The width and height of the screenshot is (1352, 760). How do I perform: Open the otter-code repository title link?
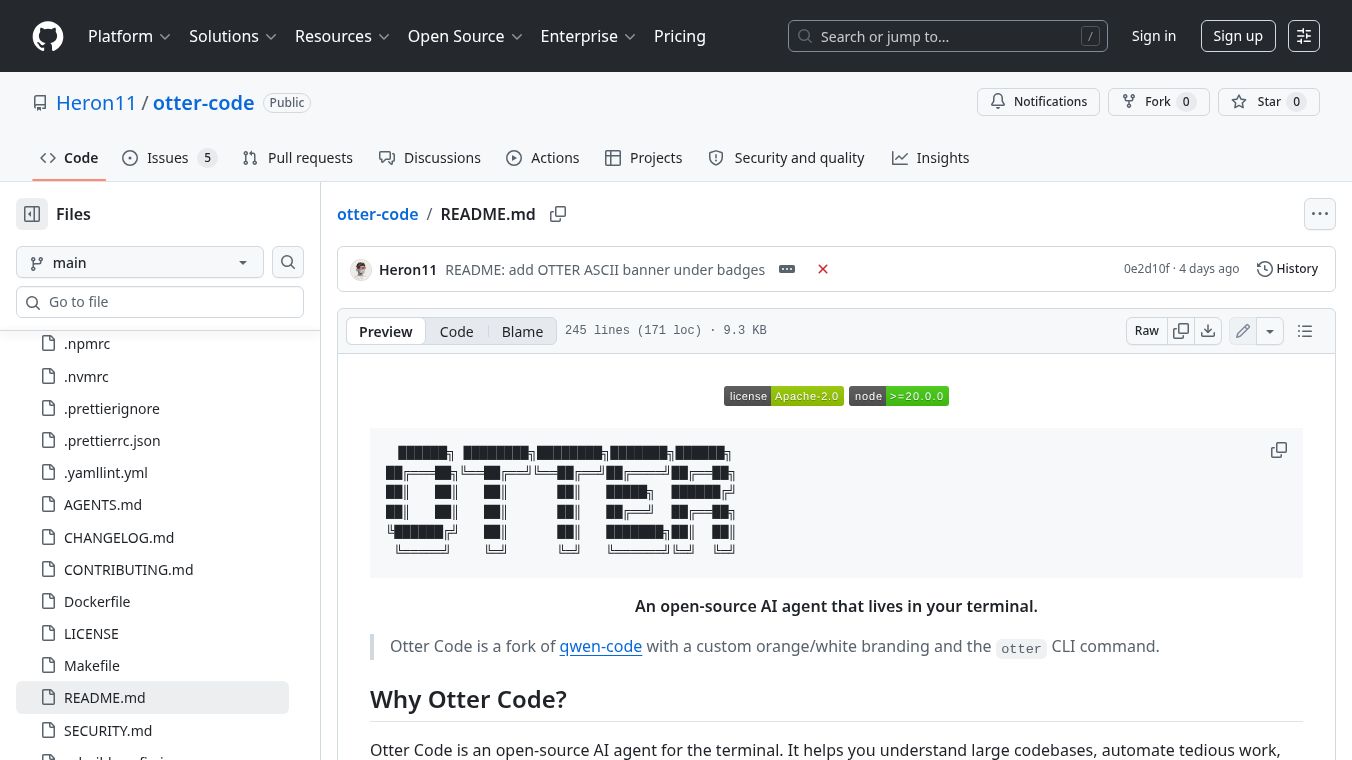[x=203, y=102]
